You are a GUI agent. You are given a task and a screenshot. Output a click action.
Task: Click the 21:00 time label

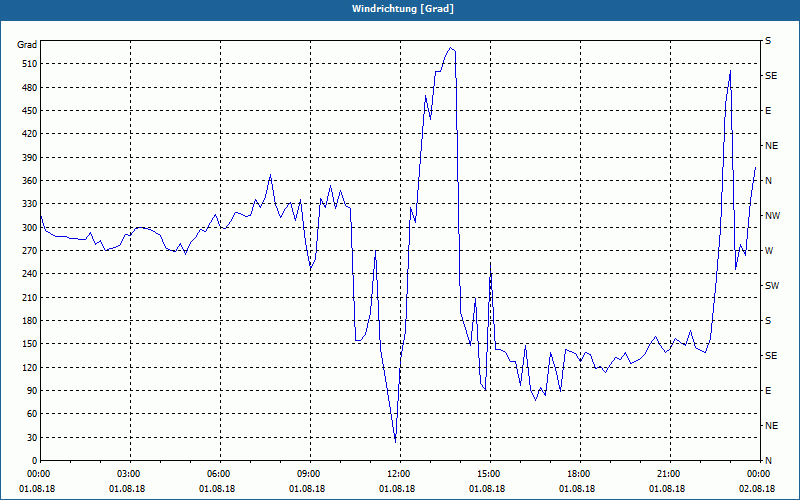coord(669,474)
